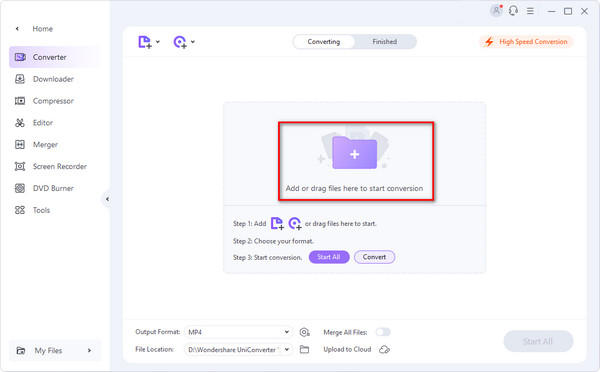Open the Add Files dropdown arrow in toolbar
Image resolution: width=600 pixels, height=372 pixels.
pos(158,42)
